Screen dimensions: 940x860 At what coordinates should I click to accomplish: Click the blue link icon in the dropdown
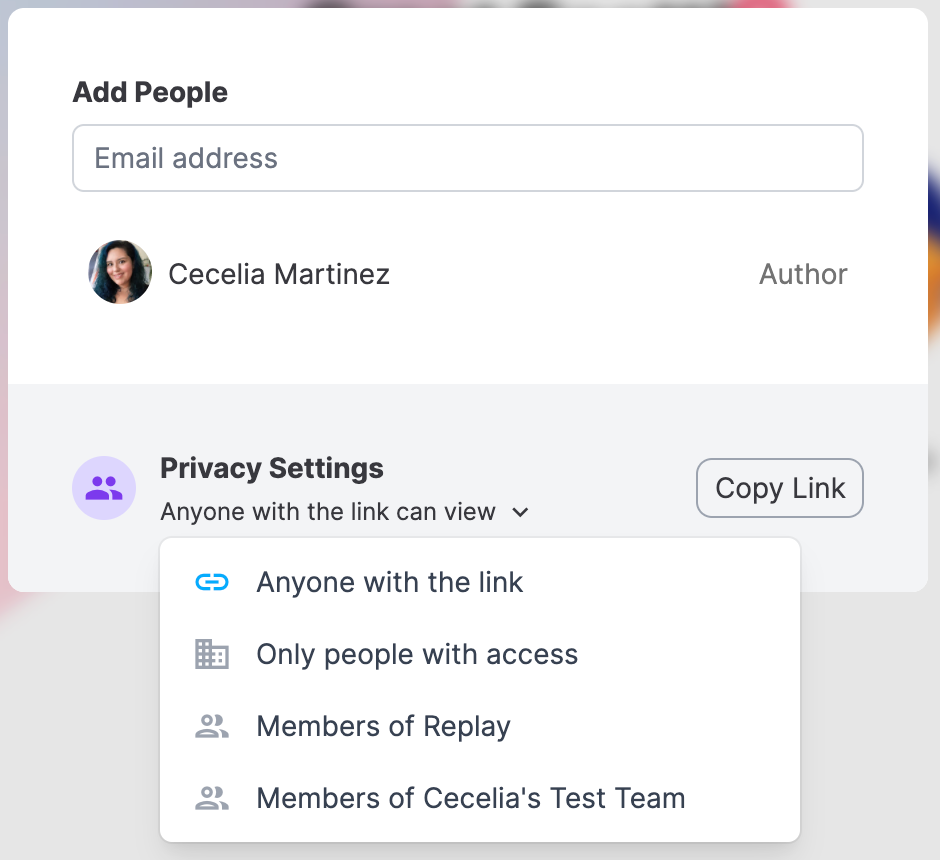point(212,582)
